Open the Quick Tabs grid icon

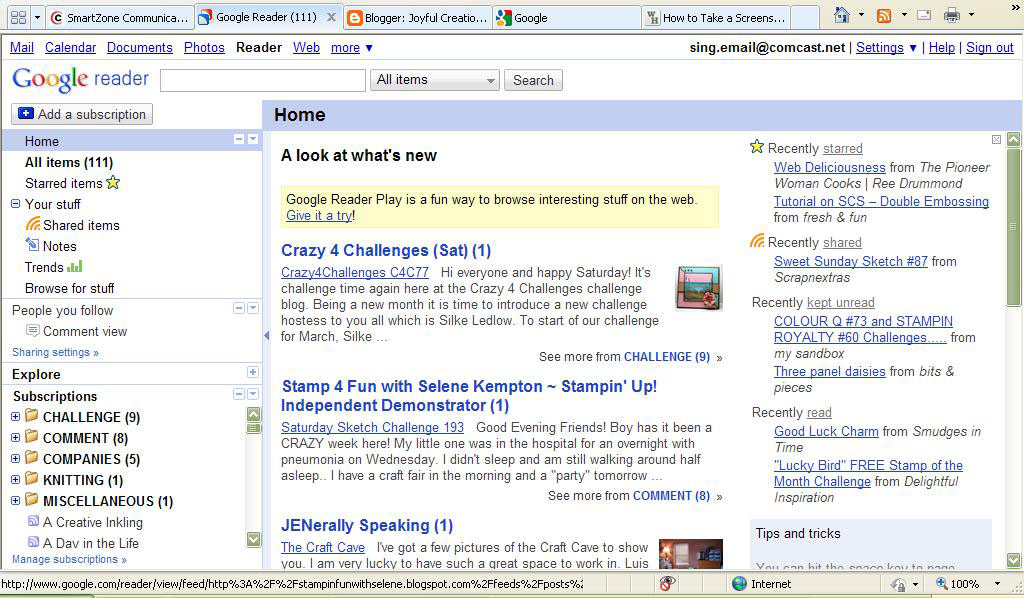pyautogui.click(x=18, y=18)
